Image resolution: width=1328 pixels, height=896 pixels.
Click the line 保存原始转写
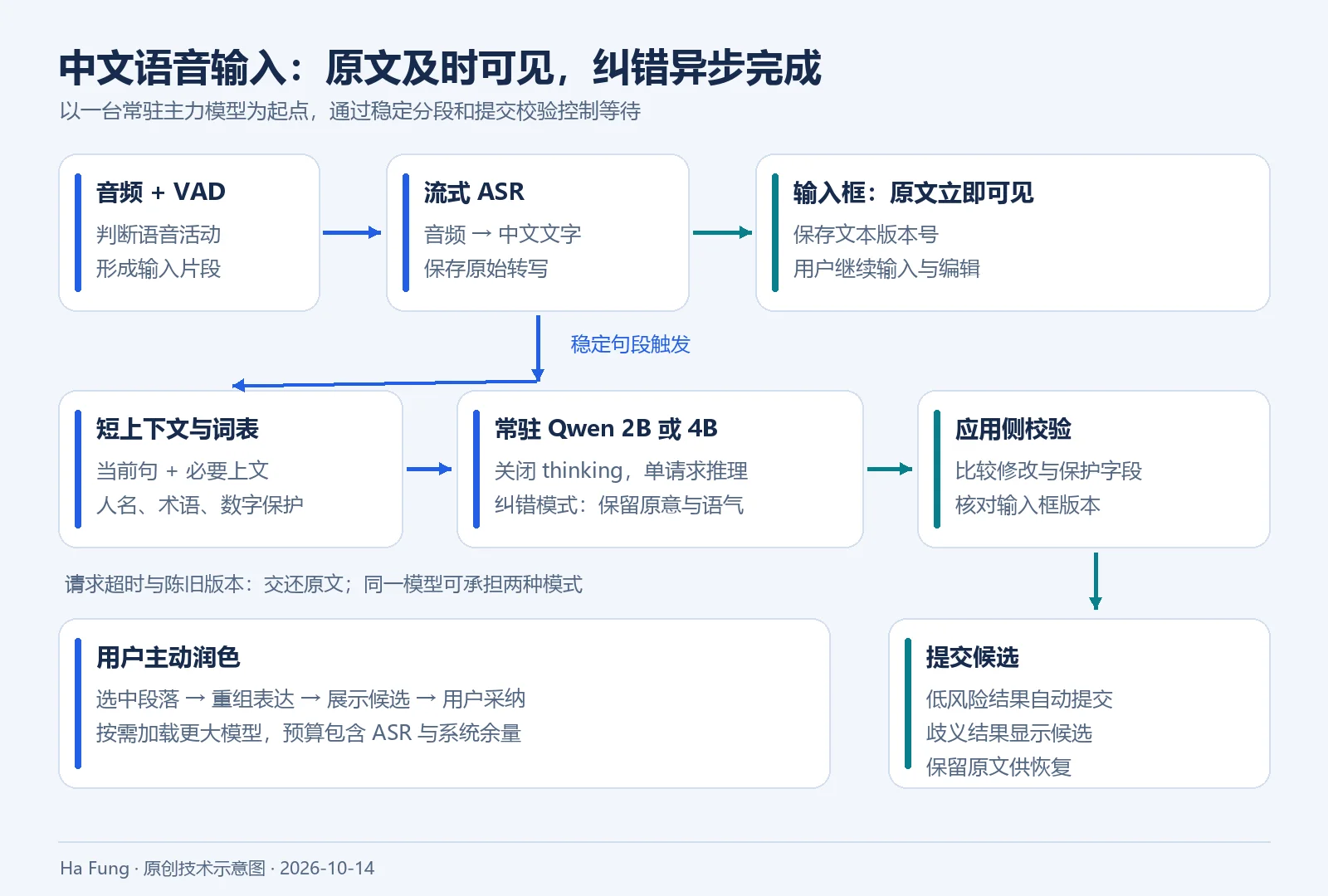pyautogui.click(x=486, y=269)
